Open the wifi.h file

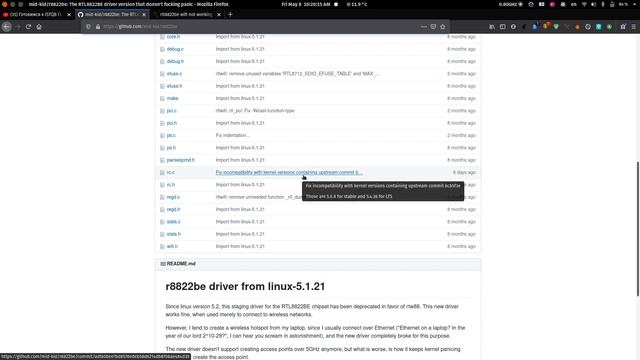(x=172, y=247)
